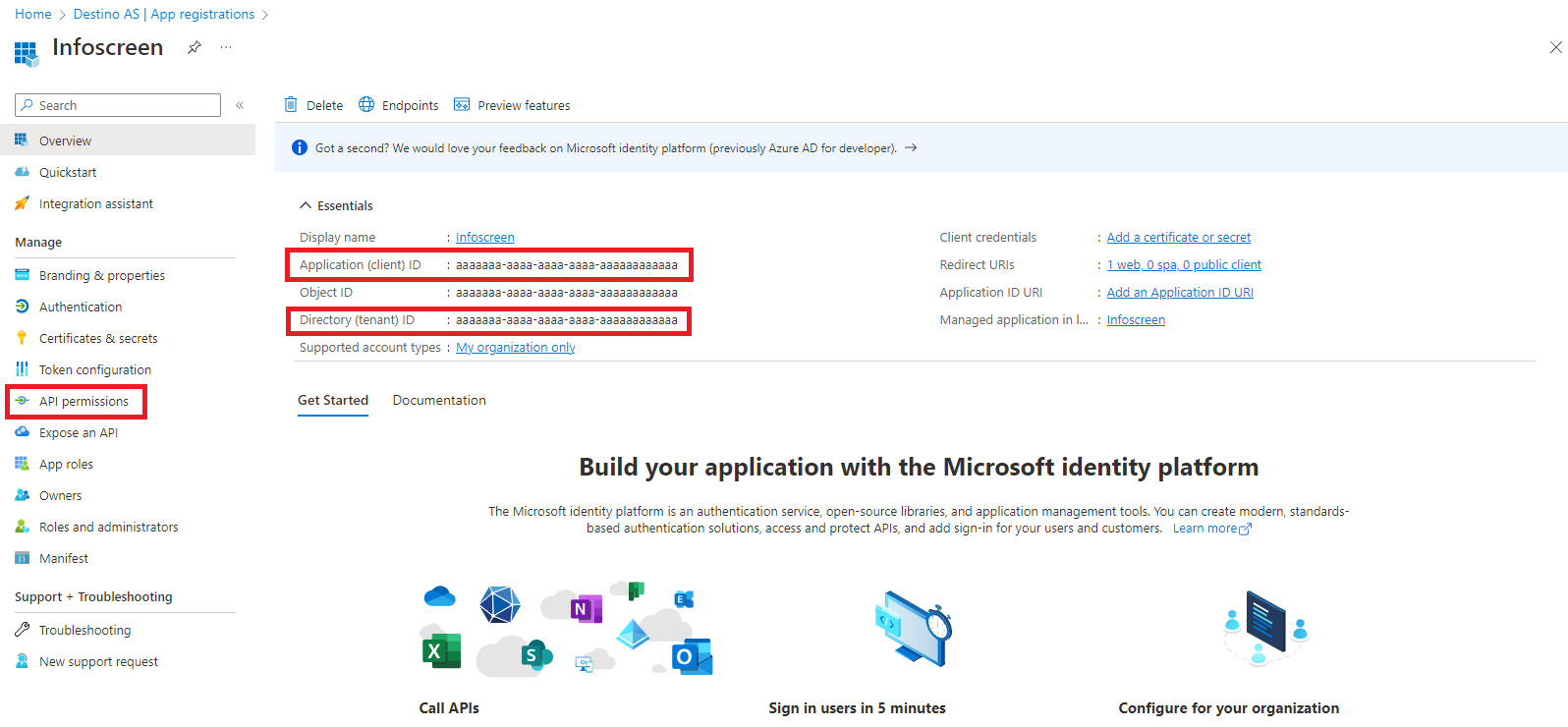Click the Quickstart cloud icon
Screen dimensions: 1568x727
click(22, 172)
